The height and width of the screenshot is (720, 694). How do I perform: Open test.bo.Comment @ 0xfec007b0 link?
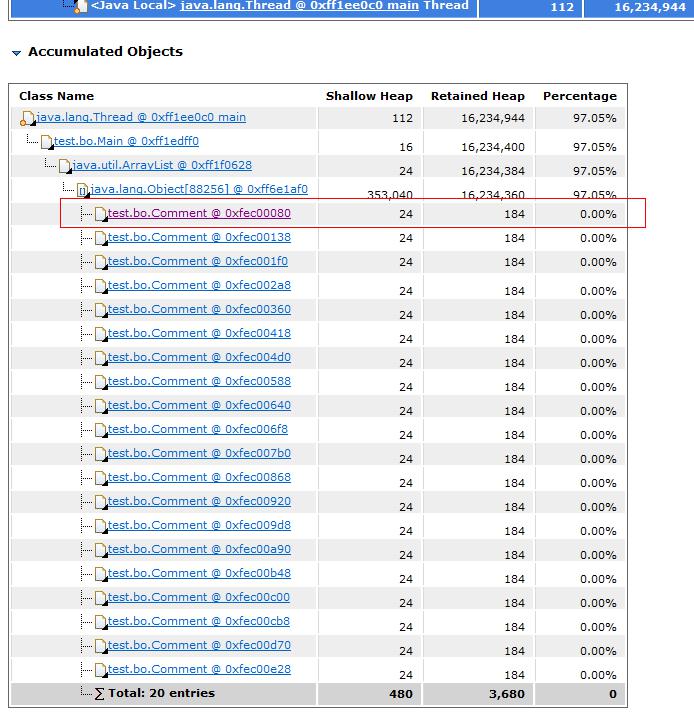point(199,453)
